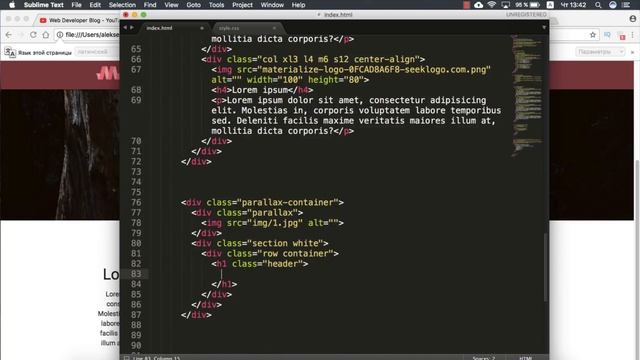Image resolution: width=640 pixels, height=360 pixels.
Task: Select the Web Developer Blog Chrome tab
Action: tap(78, 20)
